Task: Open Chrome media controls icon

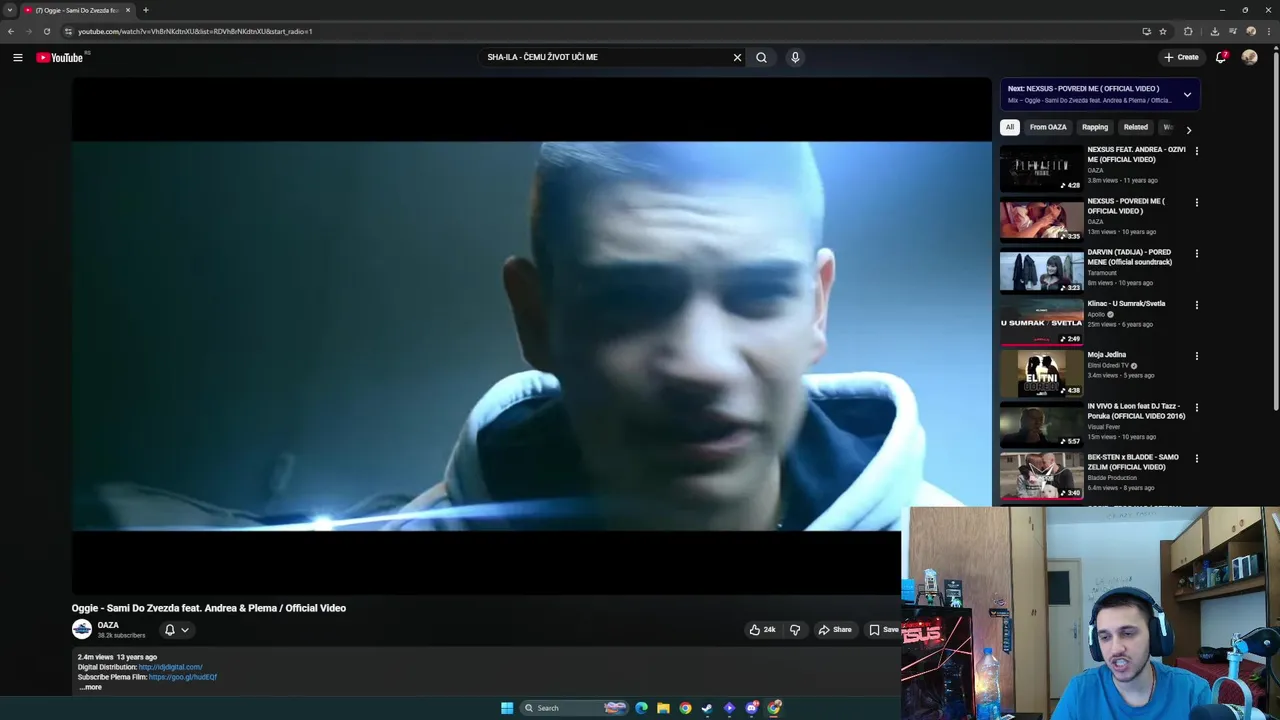Action: point(1233,31)
